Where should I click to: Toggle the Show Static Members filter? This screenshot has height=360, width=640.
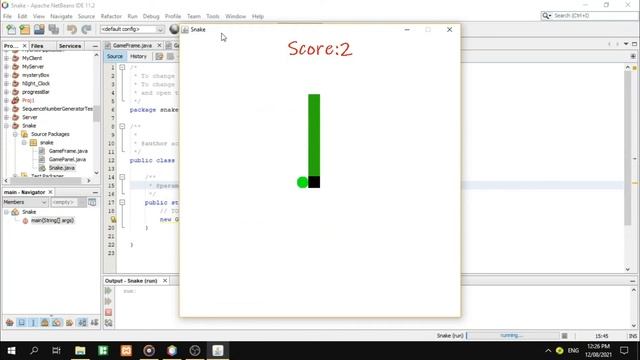pyautogui.click(x=33, y=323)
